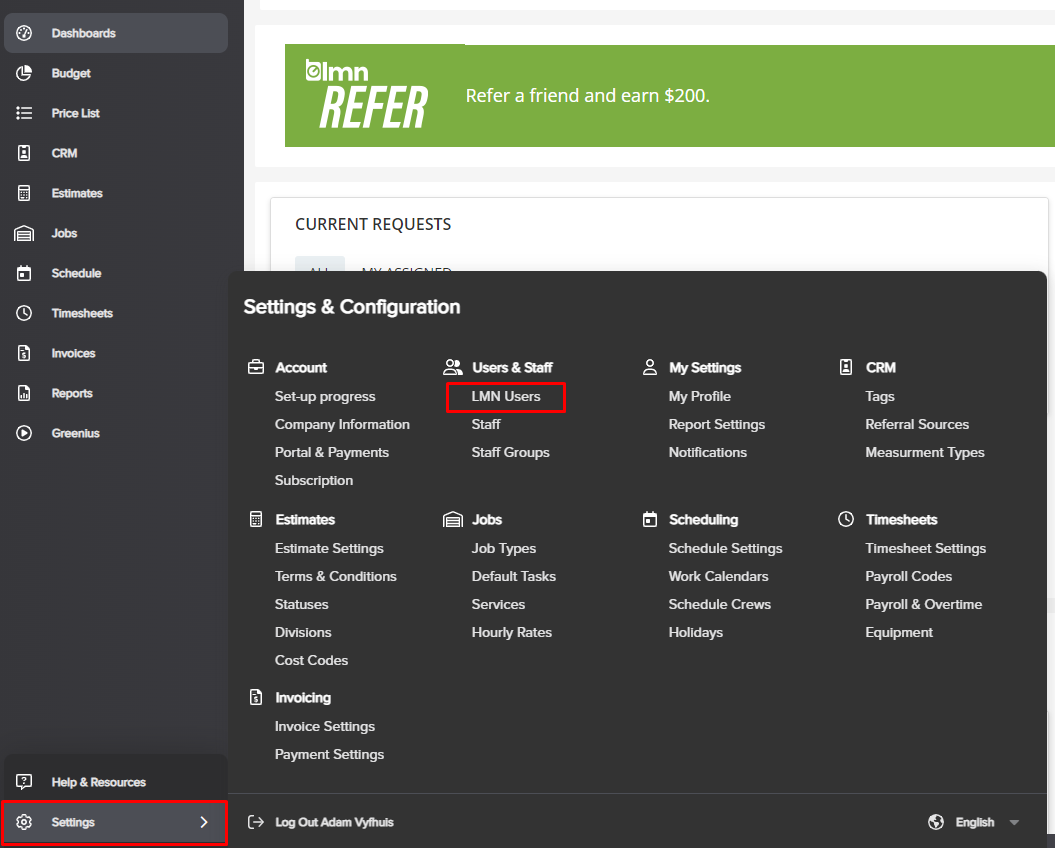Click the Scheduling section calendar icon
Image resolution: width=1055 pixels, height=848 pixels.
[650, 520]
